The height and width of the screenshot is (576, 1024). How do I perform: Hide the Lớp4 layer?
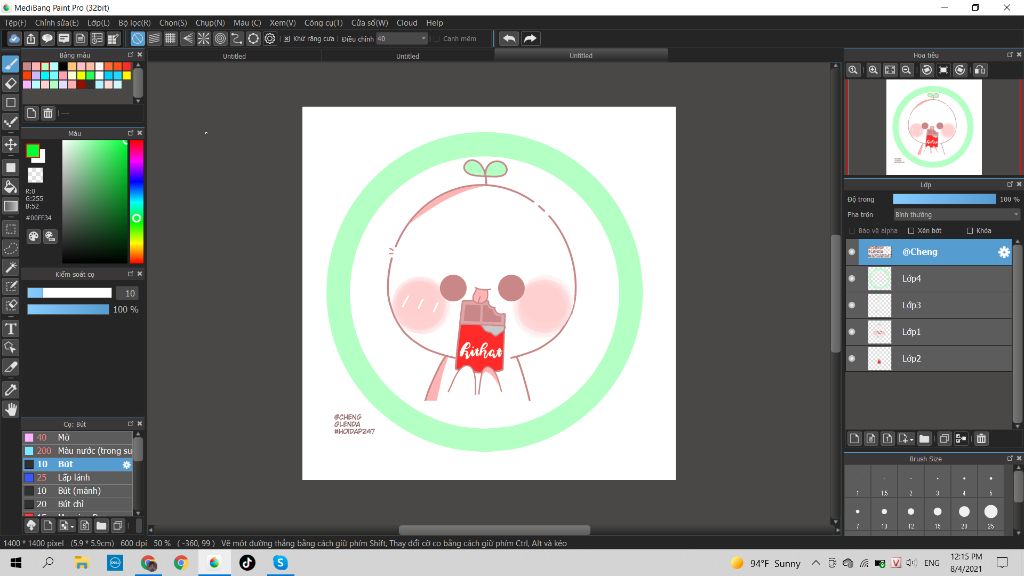pyautogui.click(x=852, y=279)
